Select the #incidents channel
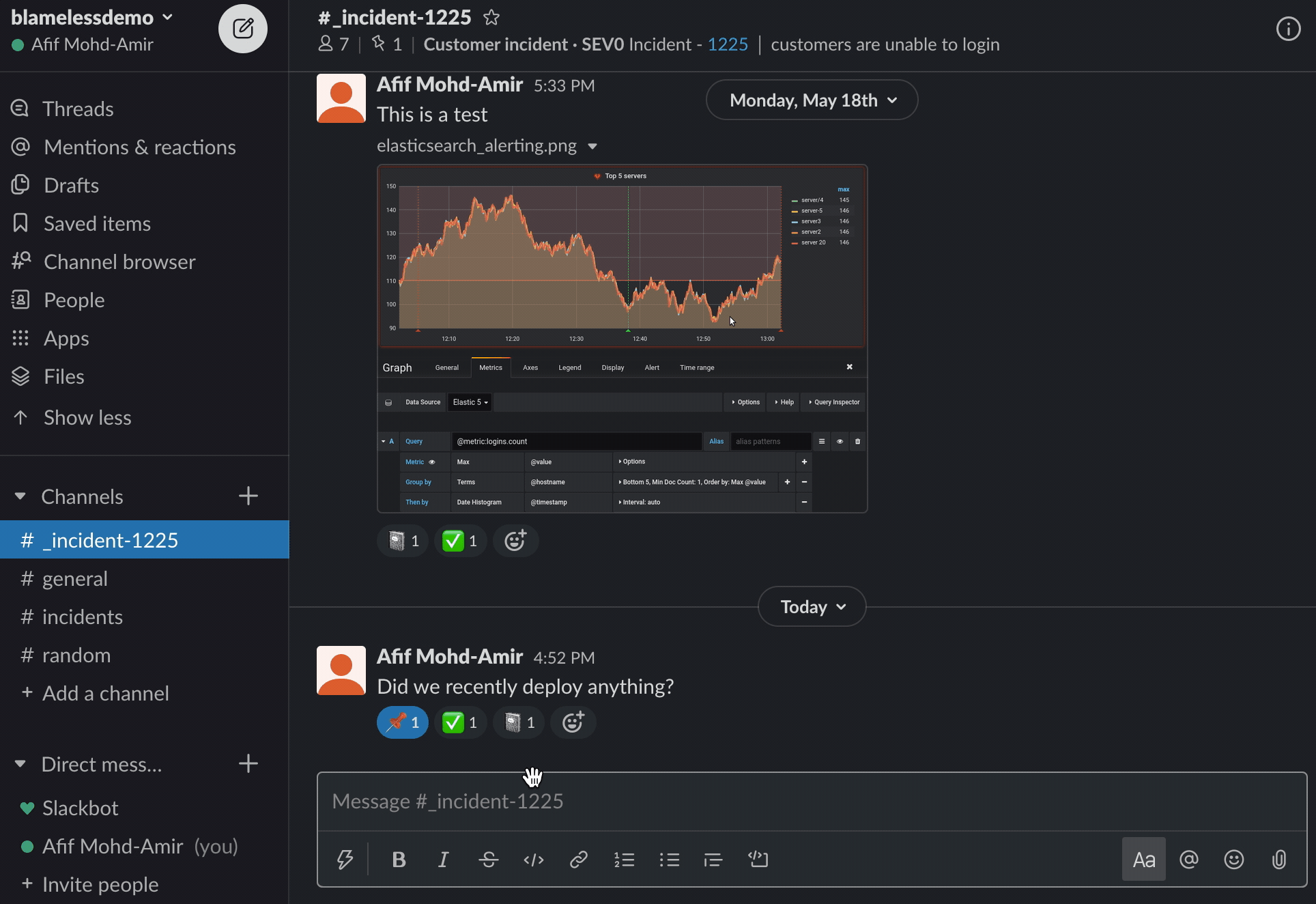Screen dimensions: 1316x904 (x=145, y=617)
